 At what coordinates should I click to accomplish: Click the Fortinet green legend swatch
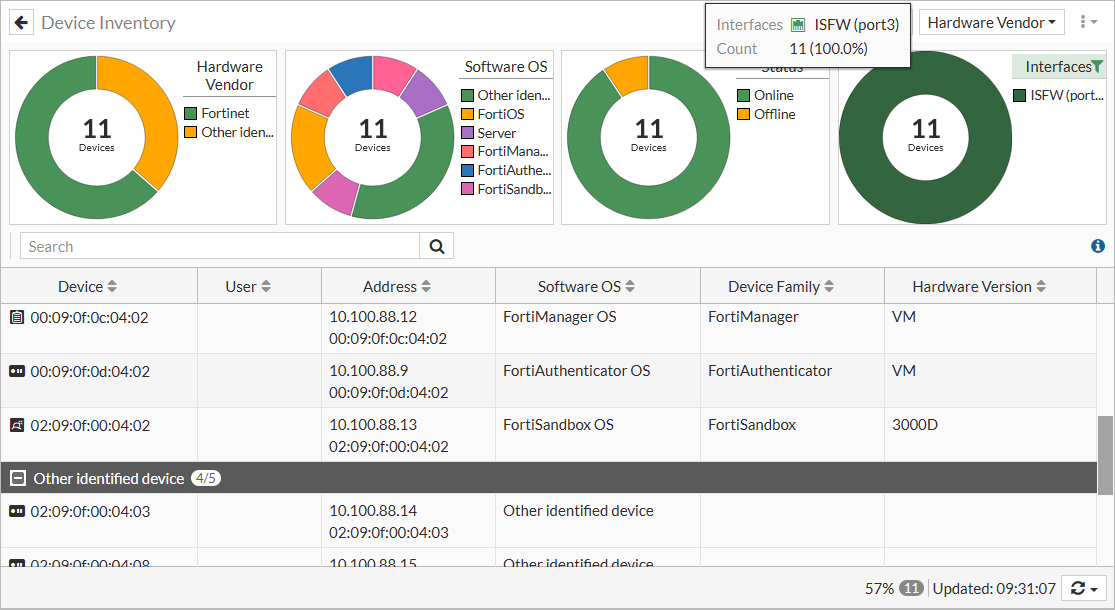click(191, 113)
